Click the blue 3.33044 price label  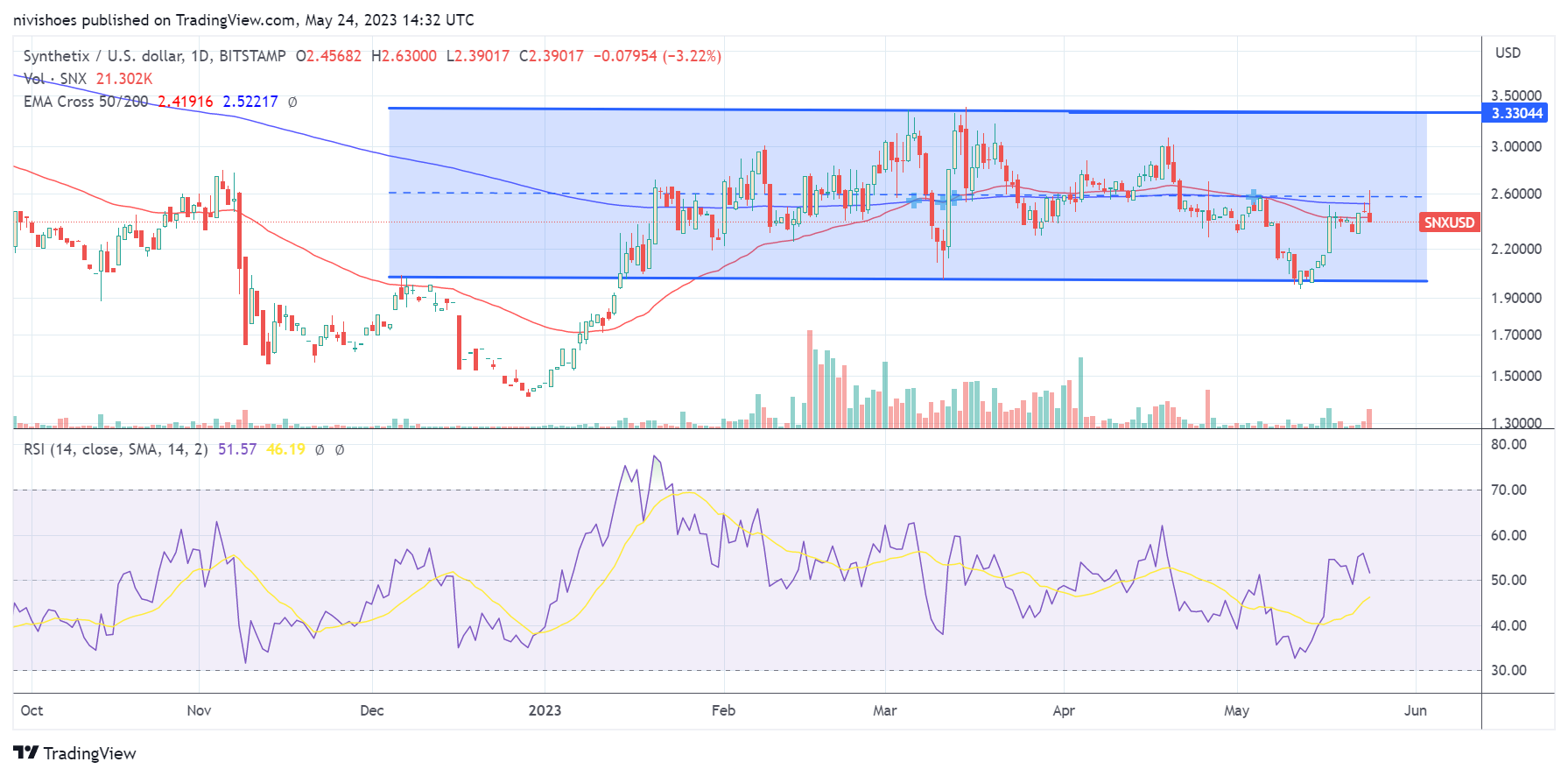(x=1516, y=113)
